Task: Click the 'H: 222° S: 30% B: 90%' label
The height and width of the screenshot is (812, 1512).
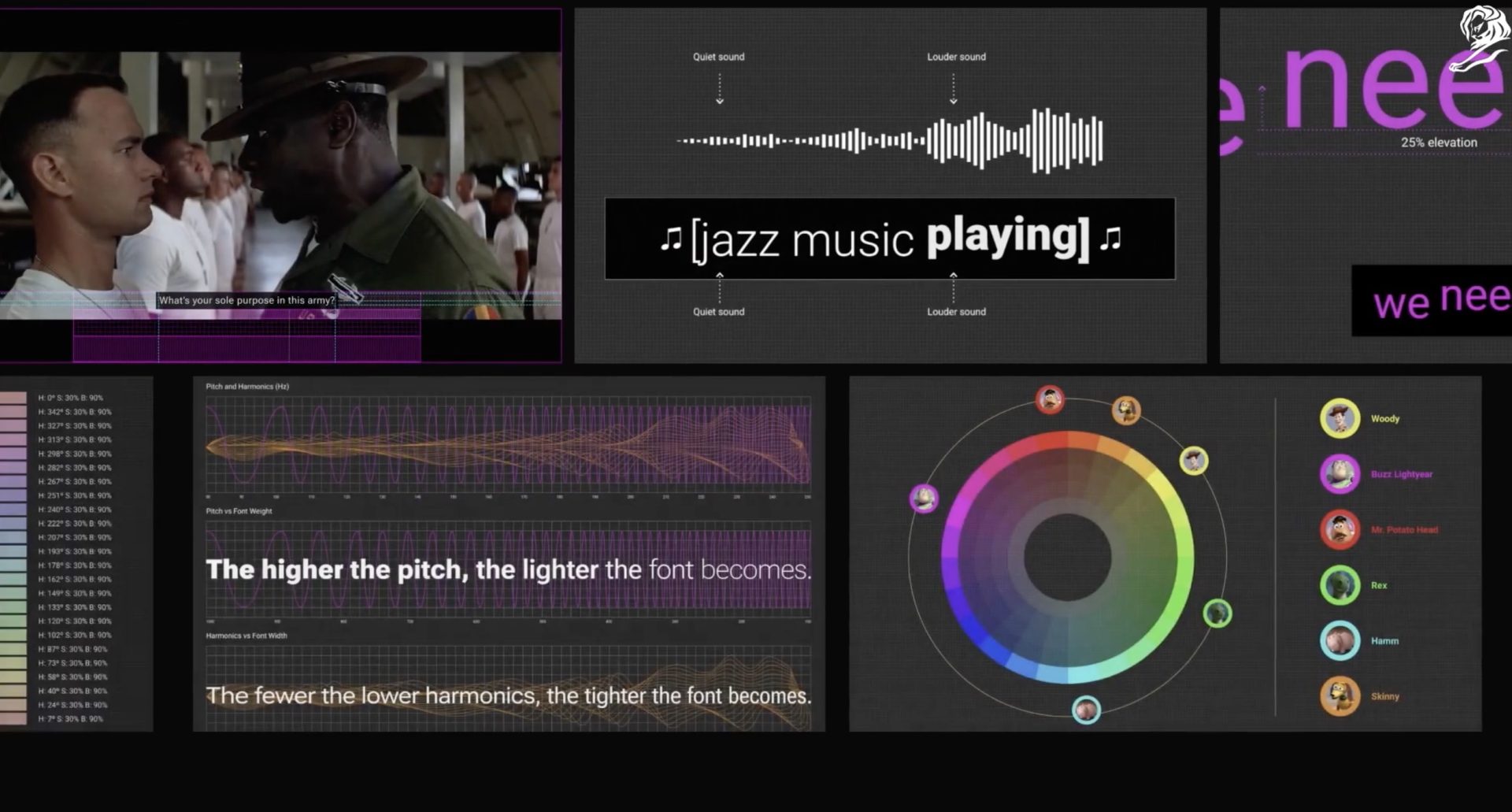Action: pos(75,524)
